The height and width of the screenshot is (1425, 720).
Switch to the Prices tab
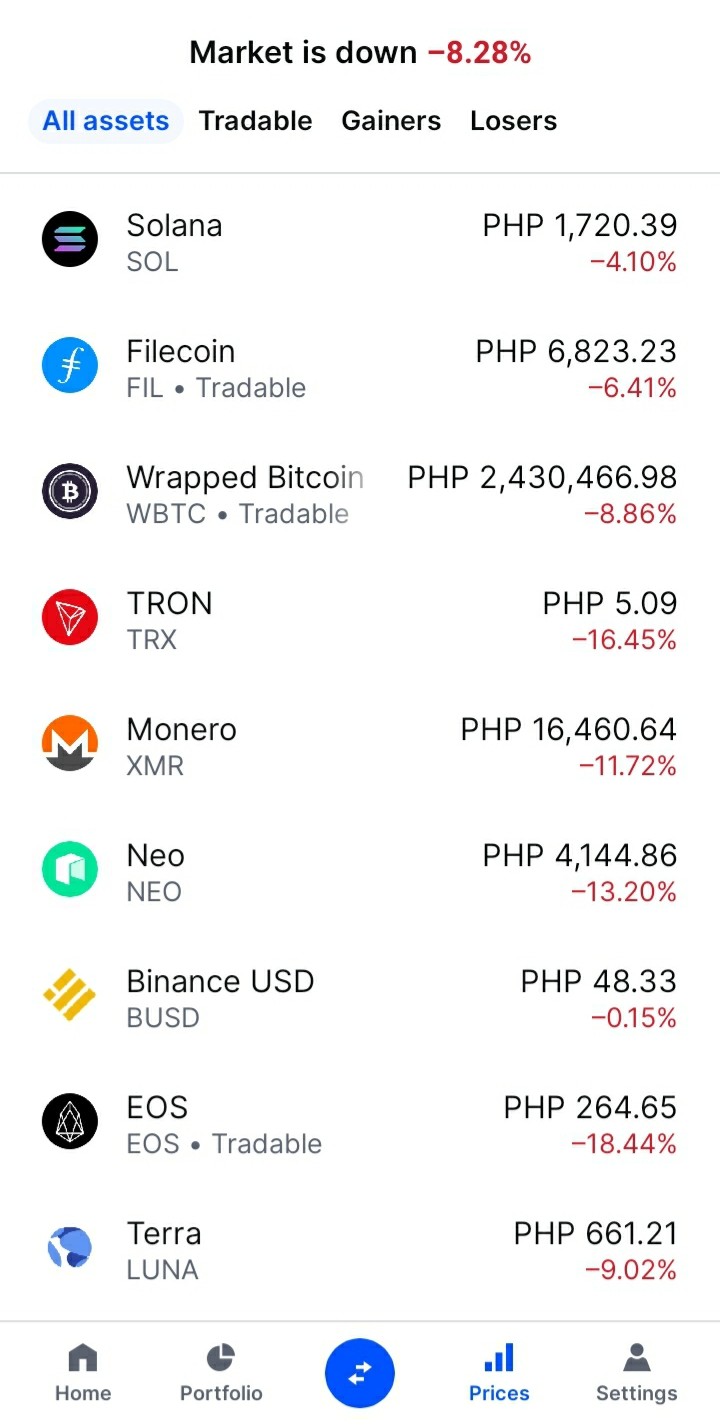coord(499,1374)
